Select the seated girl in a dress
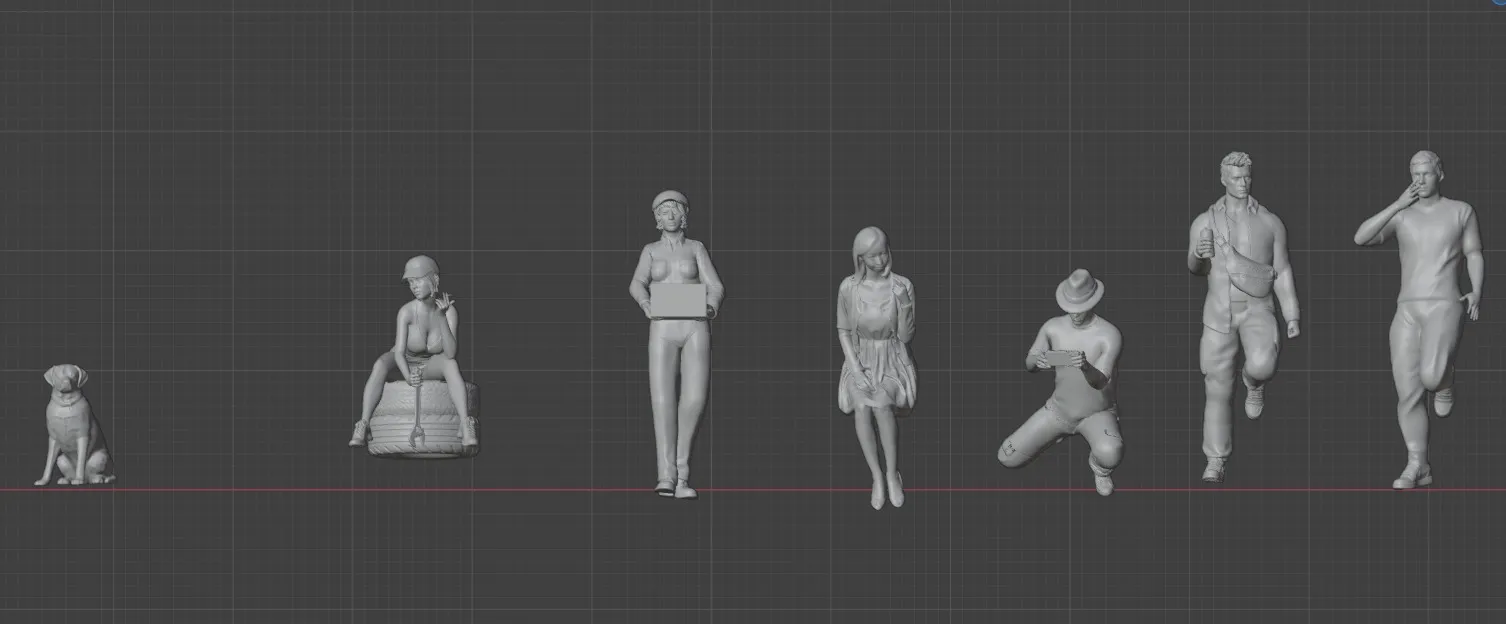Screen dimensions: 1506x624 pos(877,367)
